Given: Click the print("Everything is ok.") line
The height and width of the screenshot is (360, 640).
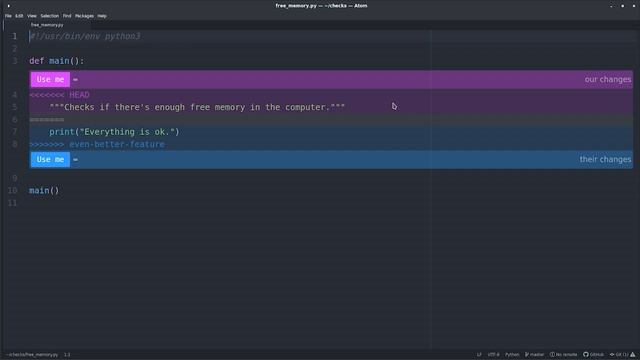Looking at the screenshot, I should tap(114, 132).
